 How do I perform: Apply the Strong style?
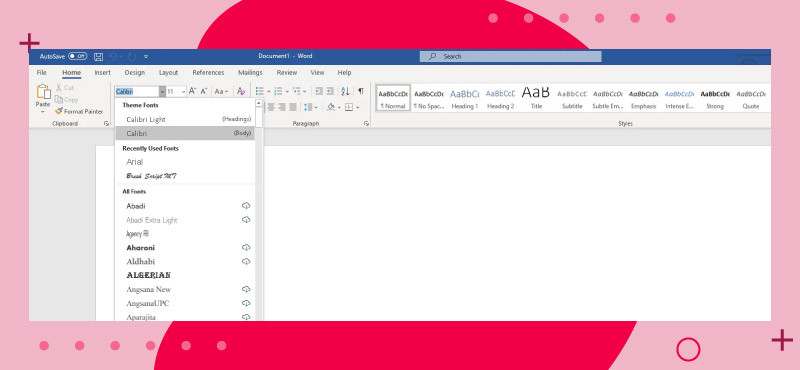715,98
